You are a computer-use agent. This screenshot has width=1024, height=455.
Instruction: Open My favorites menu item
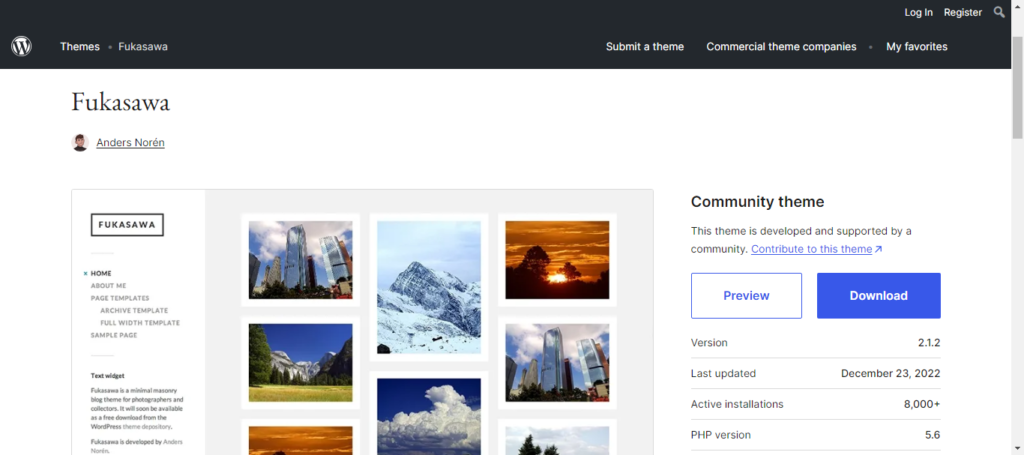916,46
